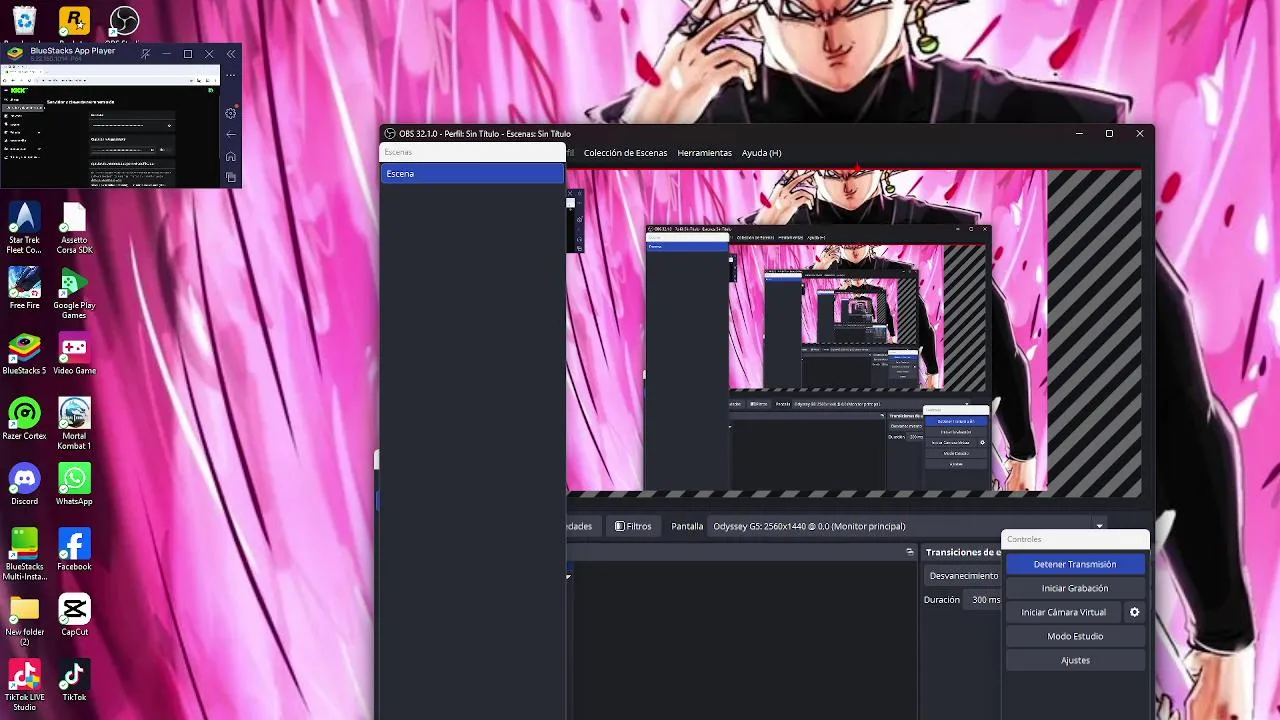1280x720 pixels.
Task: Click Iniciar Grabación button
Action: [1075, 588]
